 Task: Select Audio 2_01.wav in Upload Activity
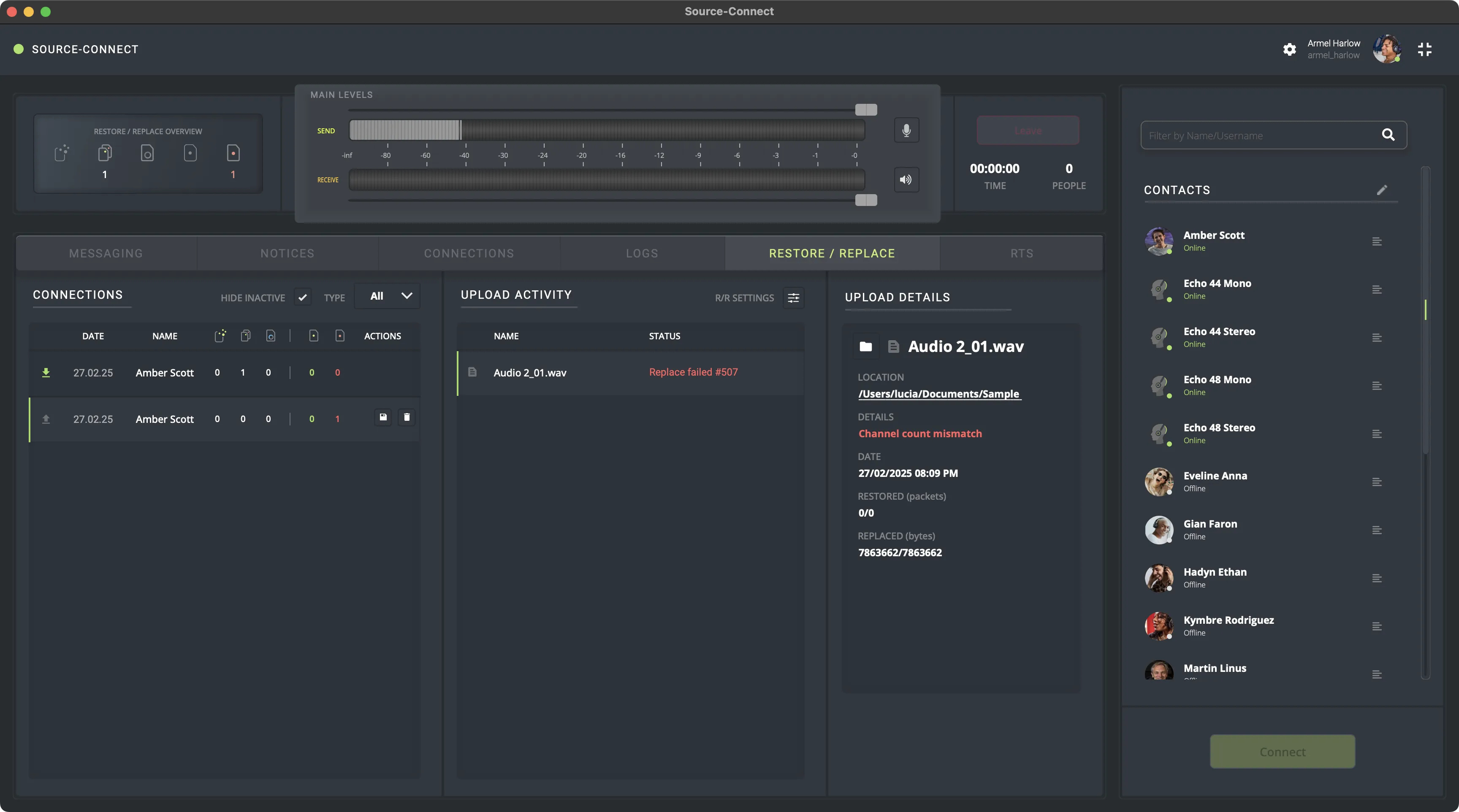pos(630,373)
